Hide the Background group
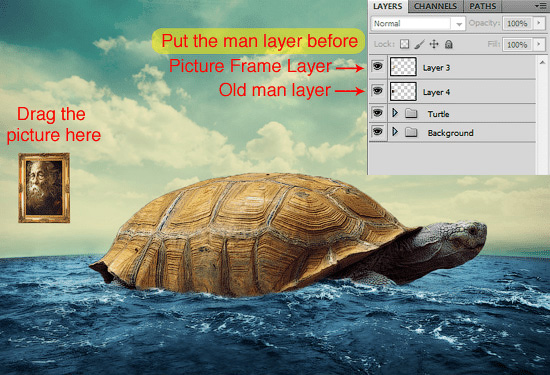The image size is (550, 375). (377, 132)
